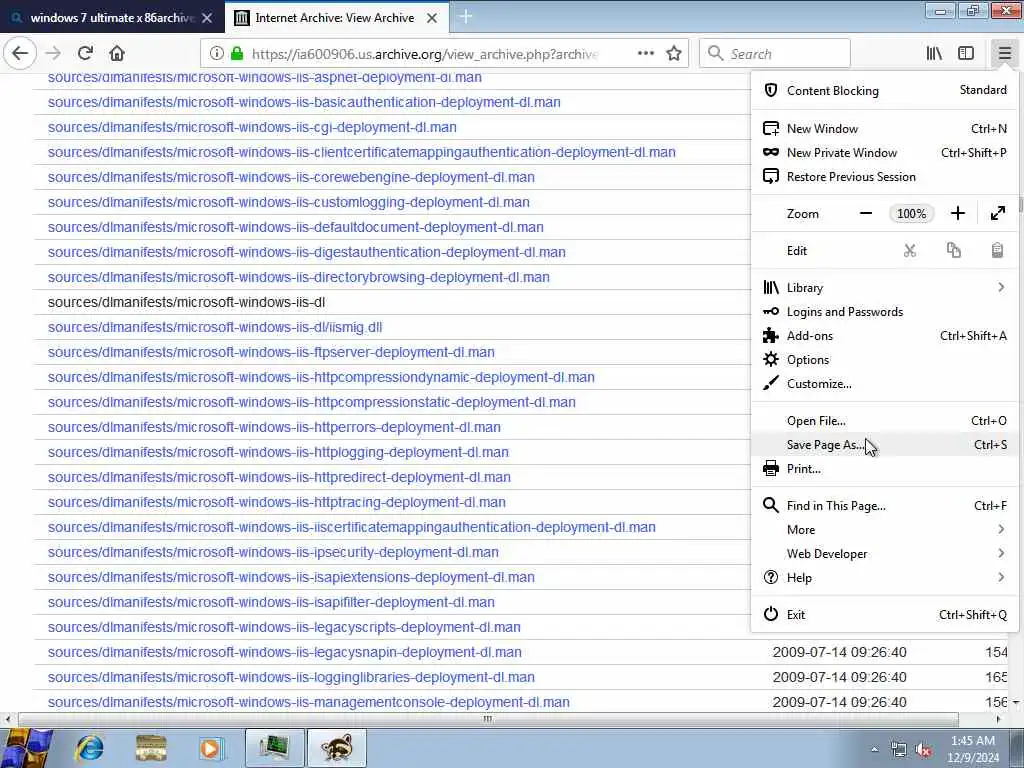Open a new tab with plus button
Screen dimensions: 1024x768
[466, 17]
